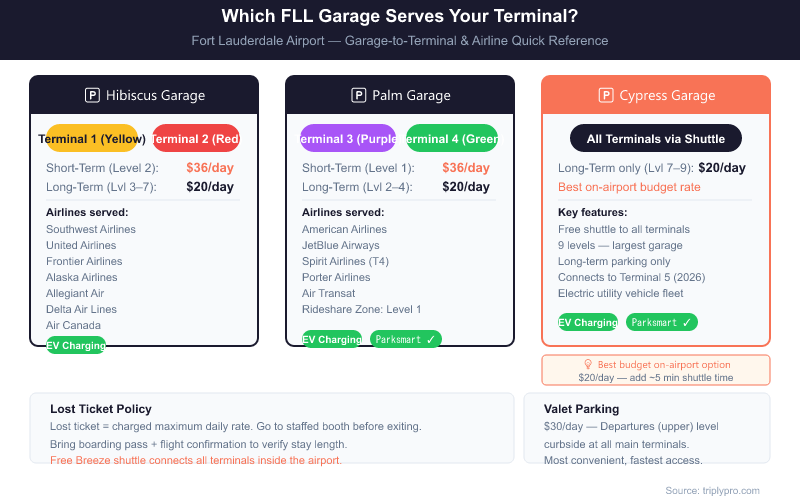Open the Free Breeze shuttle link text
This screenshot has width=800, height=500.
[x=196, y=460]
